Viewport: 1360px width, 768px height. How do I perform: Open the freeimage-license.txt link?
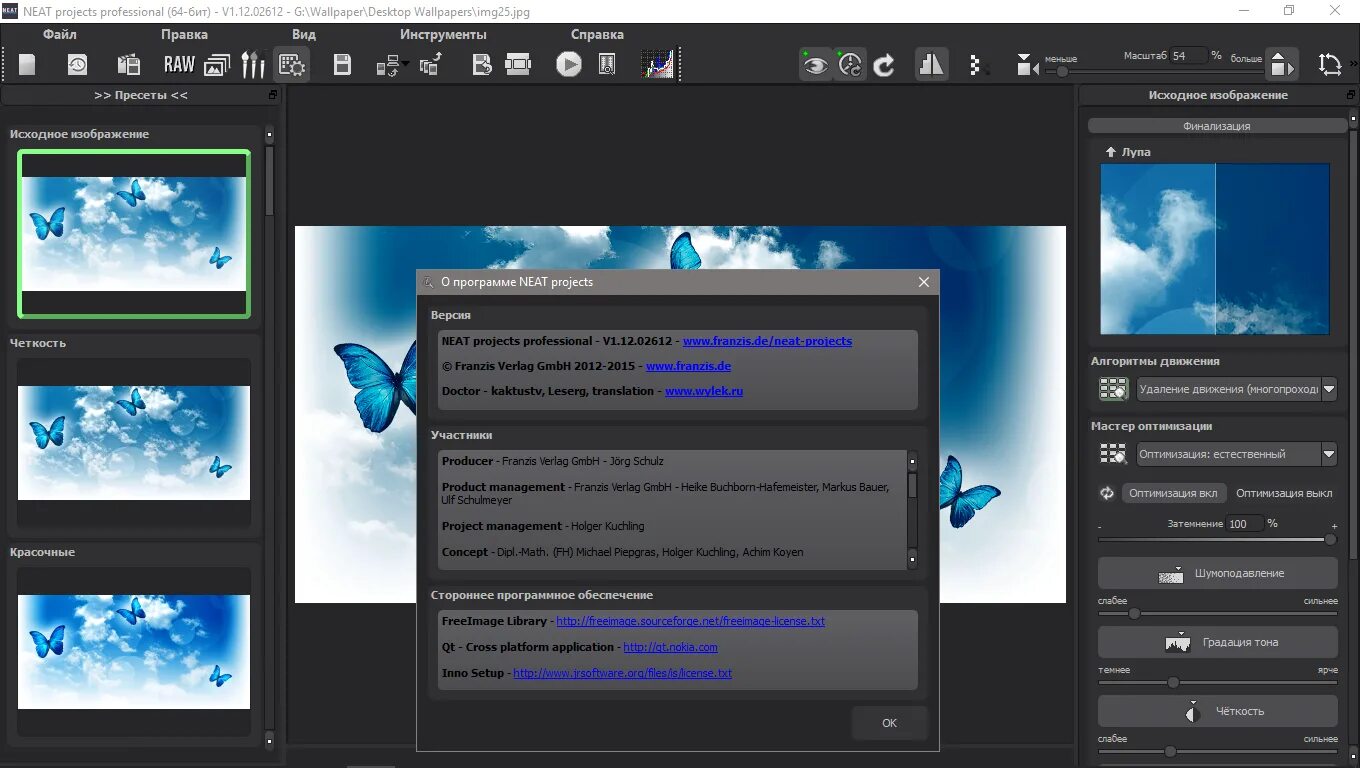click(690, 621)
